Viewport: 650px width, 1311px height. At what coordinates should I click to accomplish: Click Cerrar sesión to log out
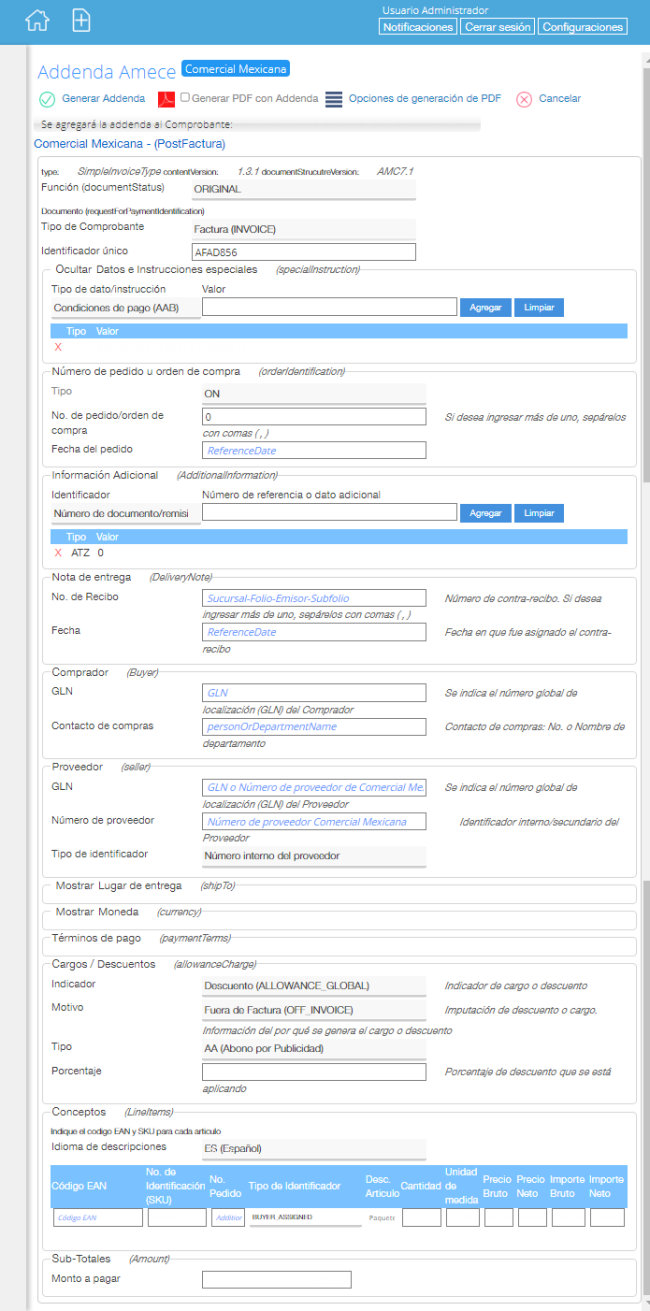click(x=498, y=27)
